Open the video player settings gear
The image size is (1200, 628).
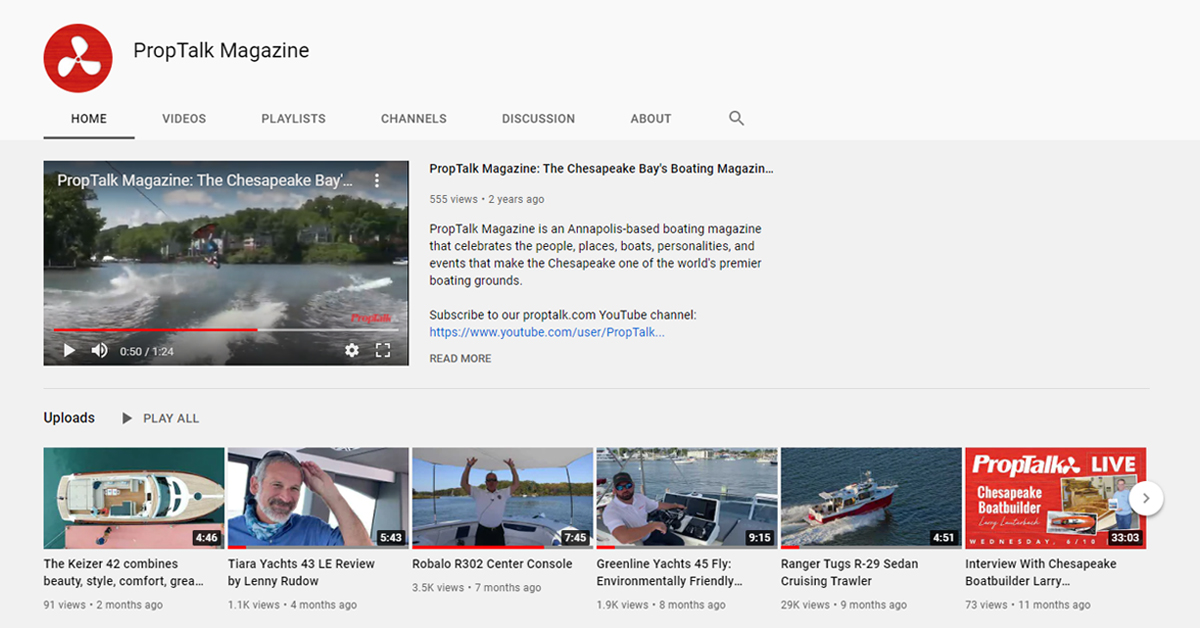coord(352,350)
